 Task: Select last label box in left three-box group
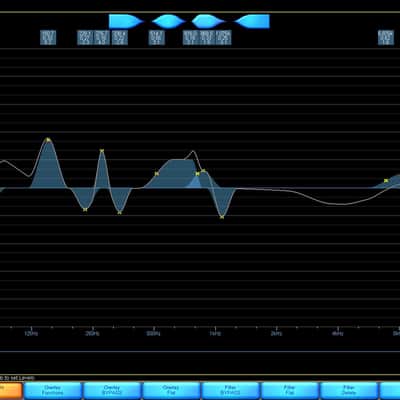[119, 37]
